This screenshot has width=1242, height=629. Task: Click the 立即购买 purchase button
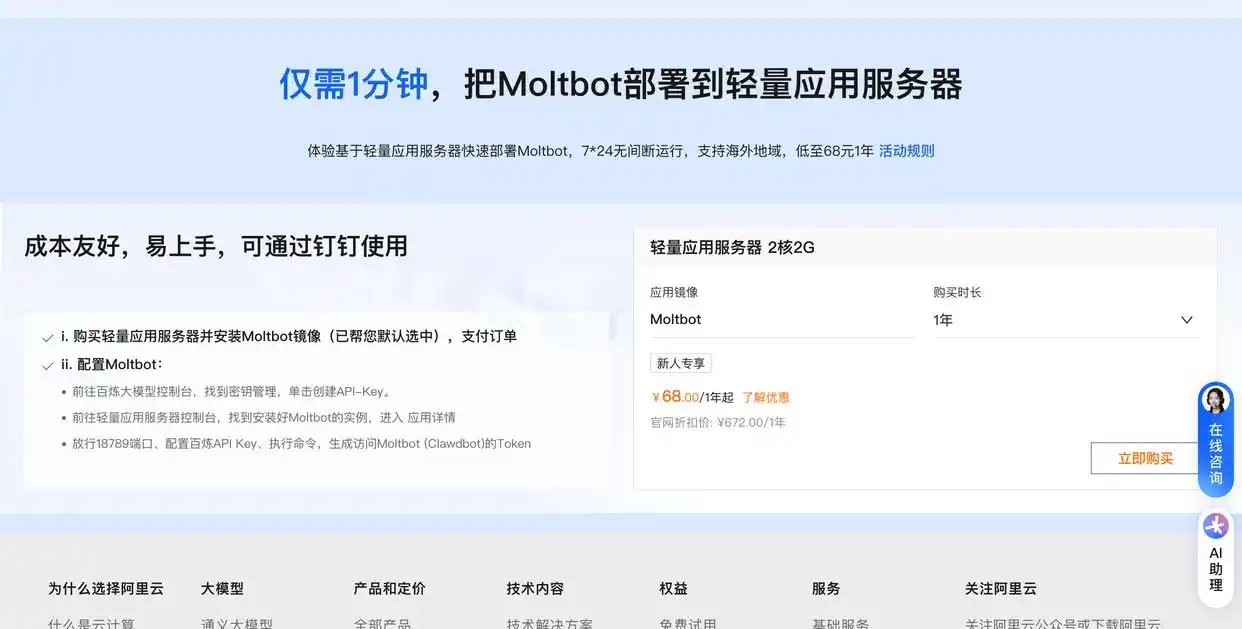click(1143, 457)
